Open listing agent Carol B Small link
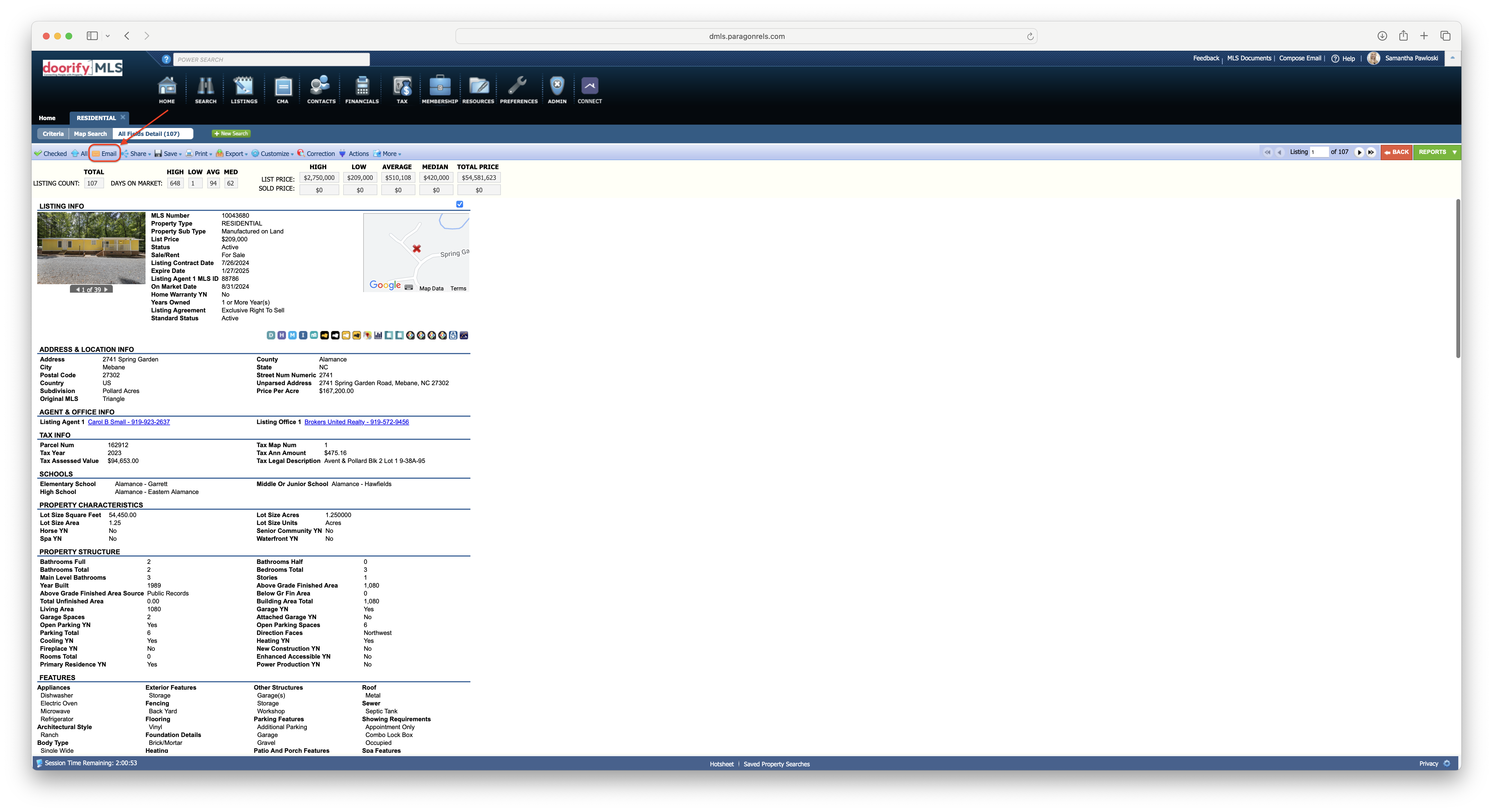This screenshot has height=812, width=1493. pos(129,422)
